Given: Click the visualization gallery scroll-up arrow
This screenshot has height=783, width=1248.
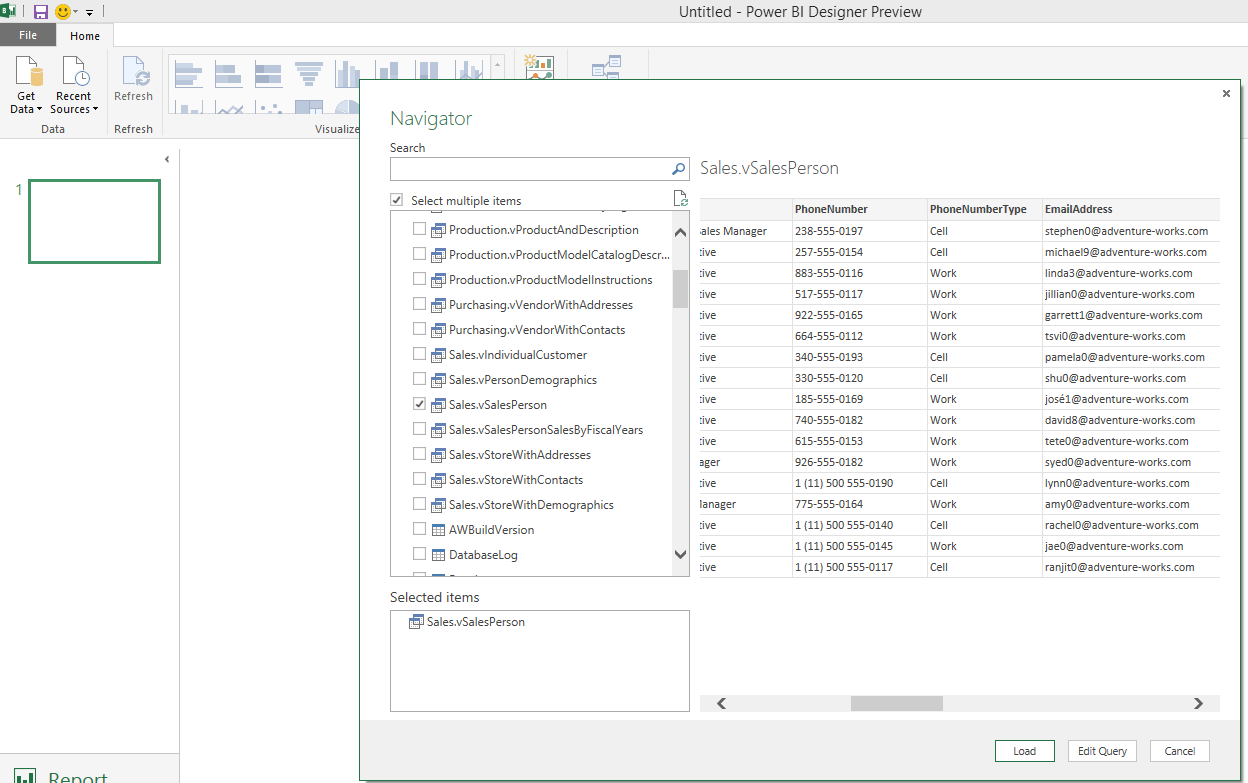Looking at the screenshot, I should pos(498,64).
